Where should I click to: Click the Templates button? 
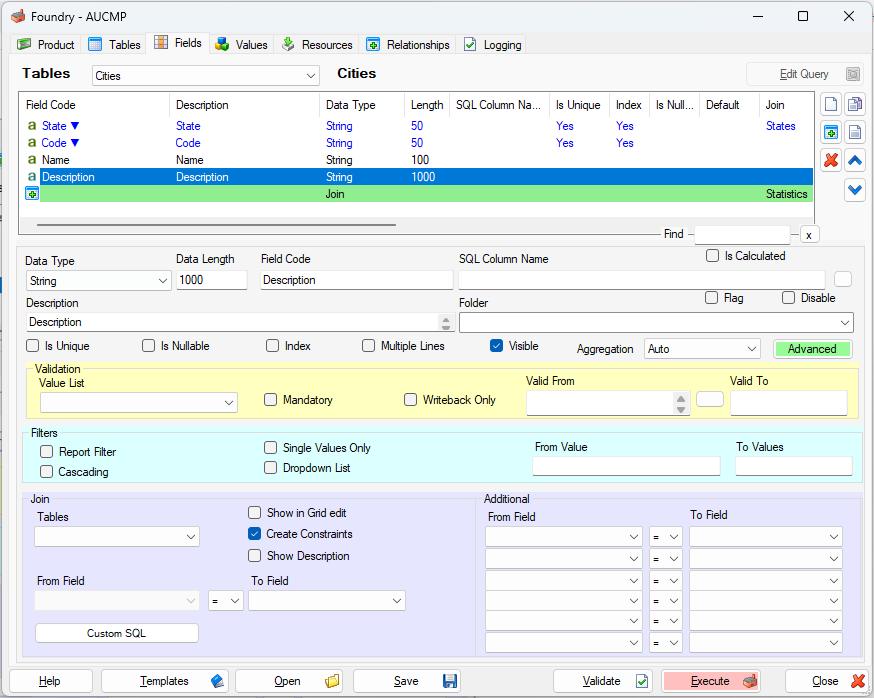(x=164, y=681)
